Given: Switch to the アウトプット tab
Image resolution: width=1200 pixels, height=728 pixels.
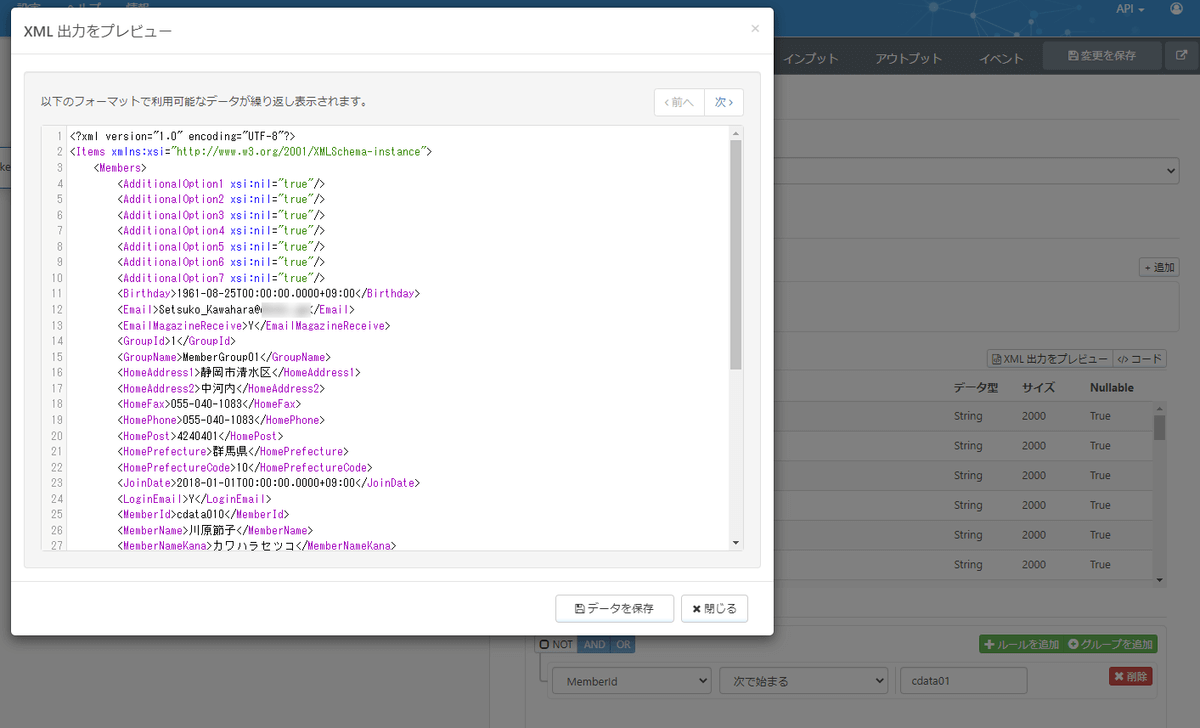Looking at the screenshot, I should [x=908, y=58].
